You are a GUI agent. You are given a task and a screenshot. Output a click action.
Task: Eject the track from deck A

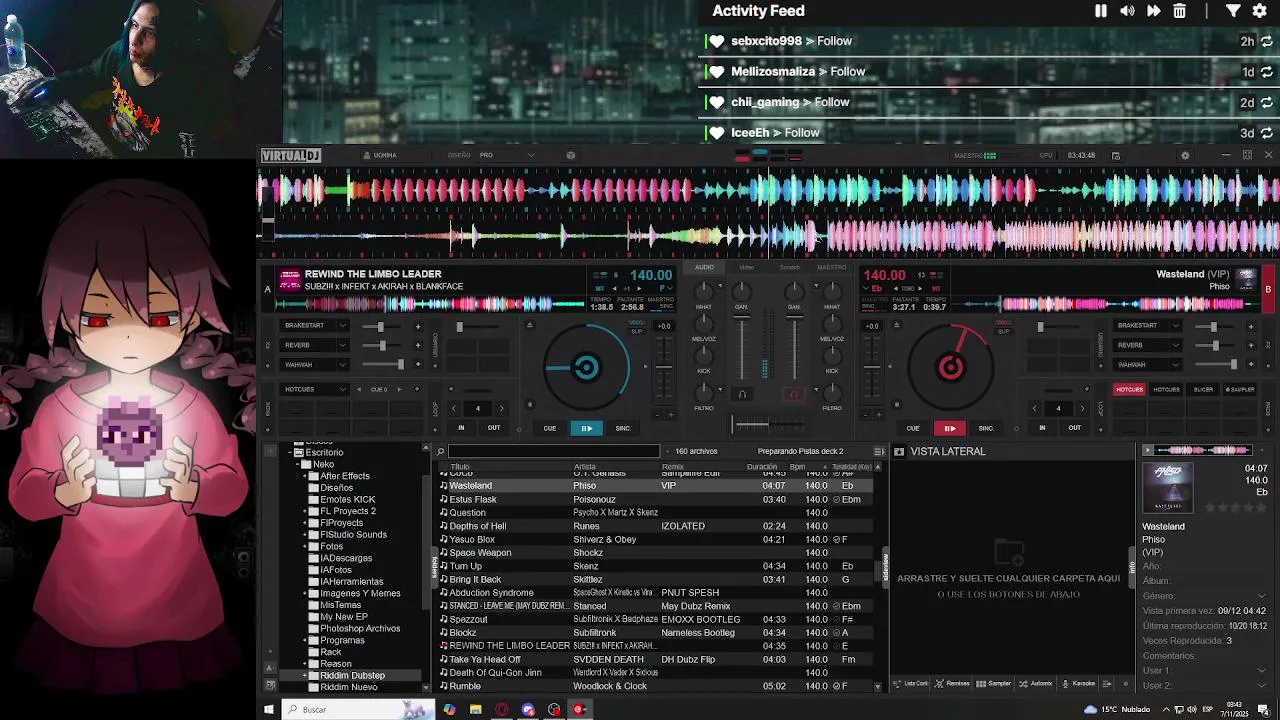click(530, 325)
